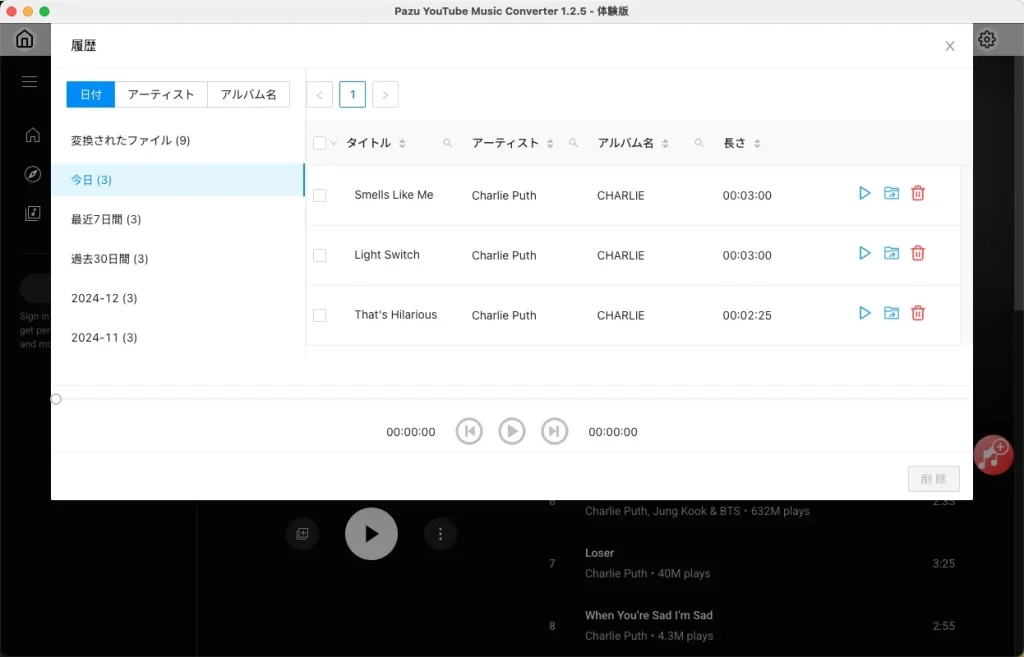Check the checkbox for "Smells Like Me"

point(320,195)
